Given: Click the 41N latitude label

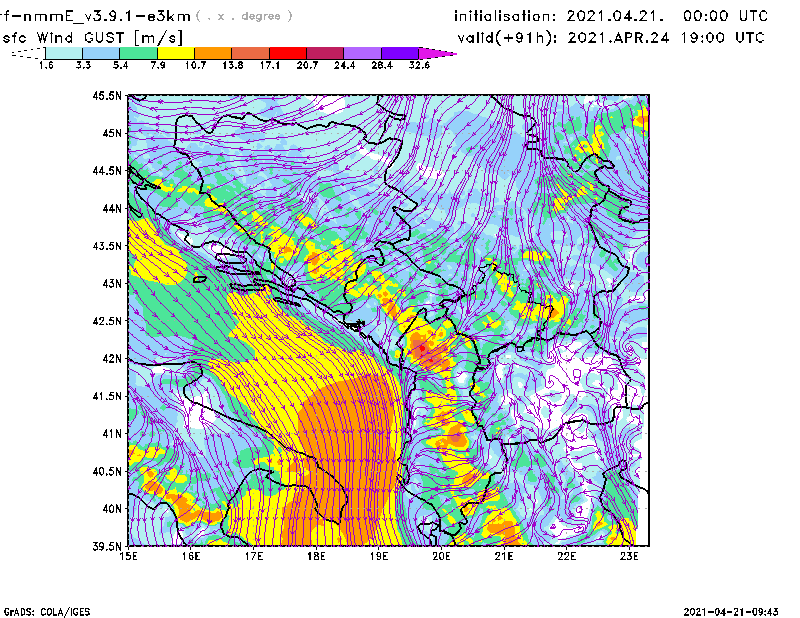Looking at the screenshot, I should click(x=112, y=434).
